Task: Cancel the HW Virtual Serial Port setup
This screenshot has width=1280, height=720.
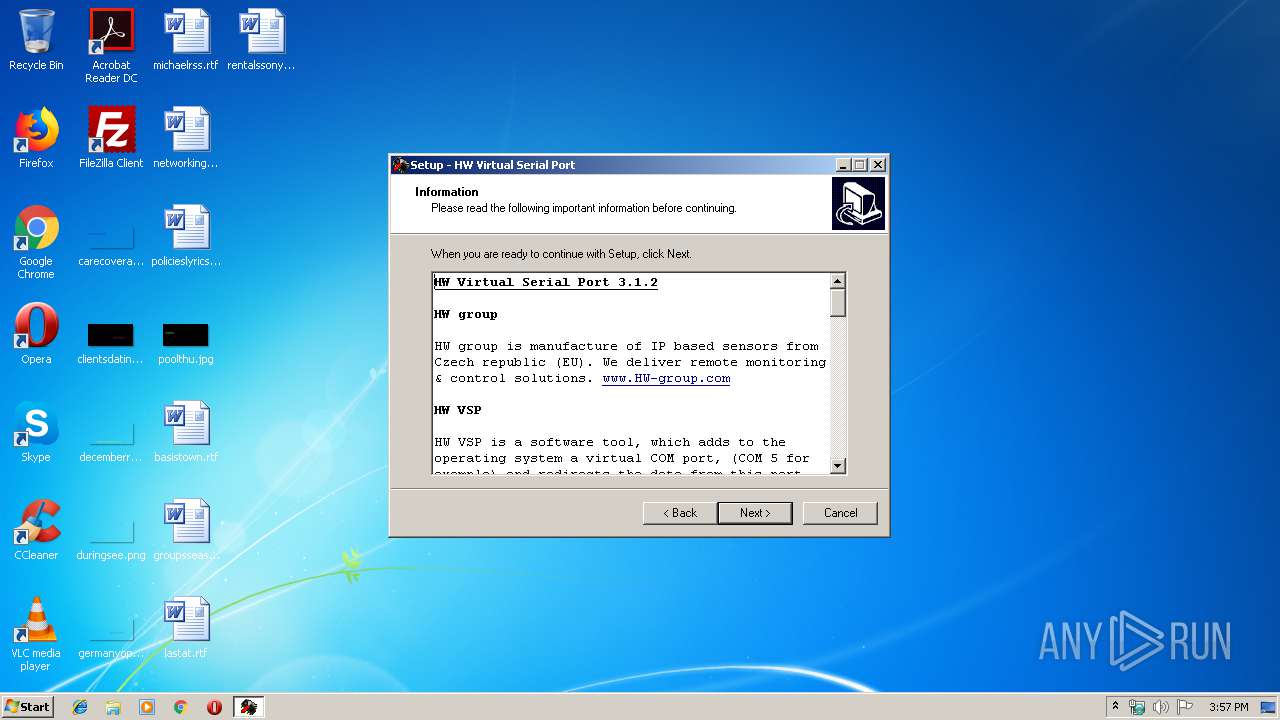Action: (840, 513)
